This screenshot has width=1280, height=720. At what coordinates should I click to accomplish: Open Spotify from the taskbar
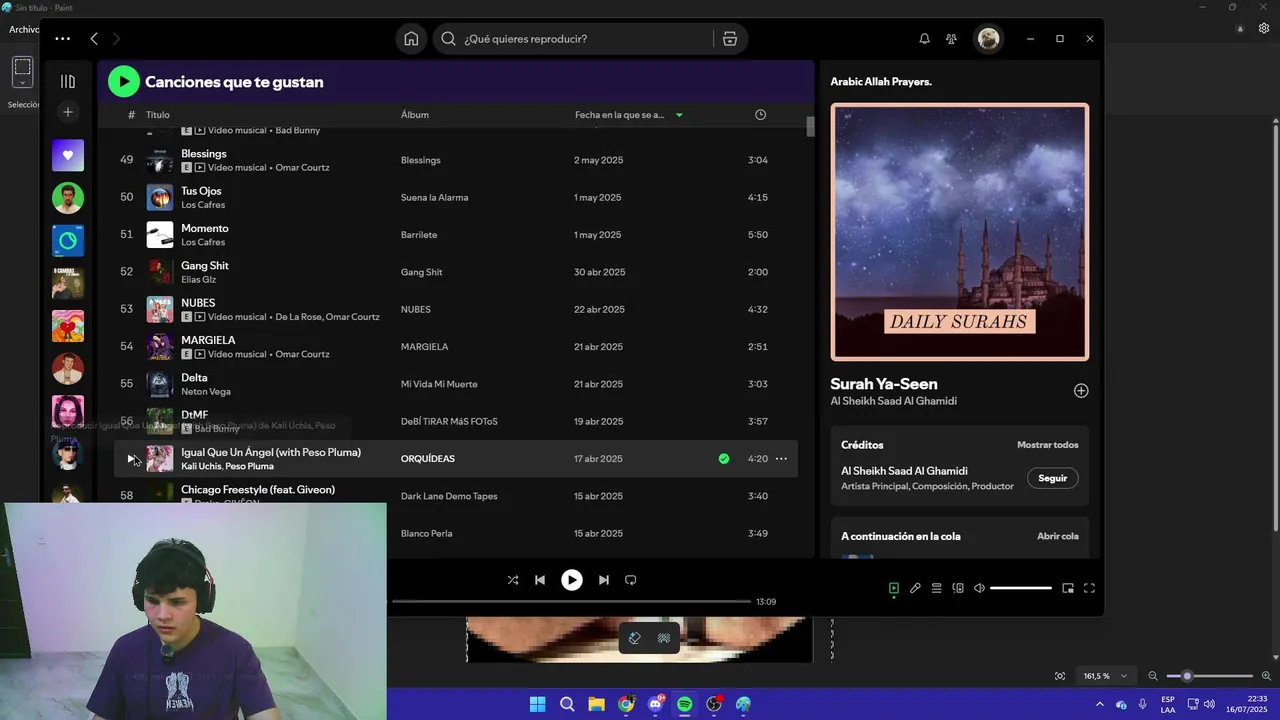pyautogui.click(x=685, y=704)
